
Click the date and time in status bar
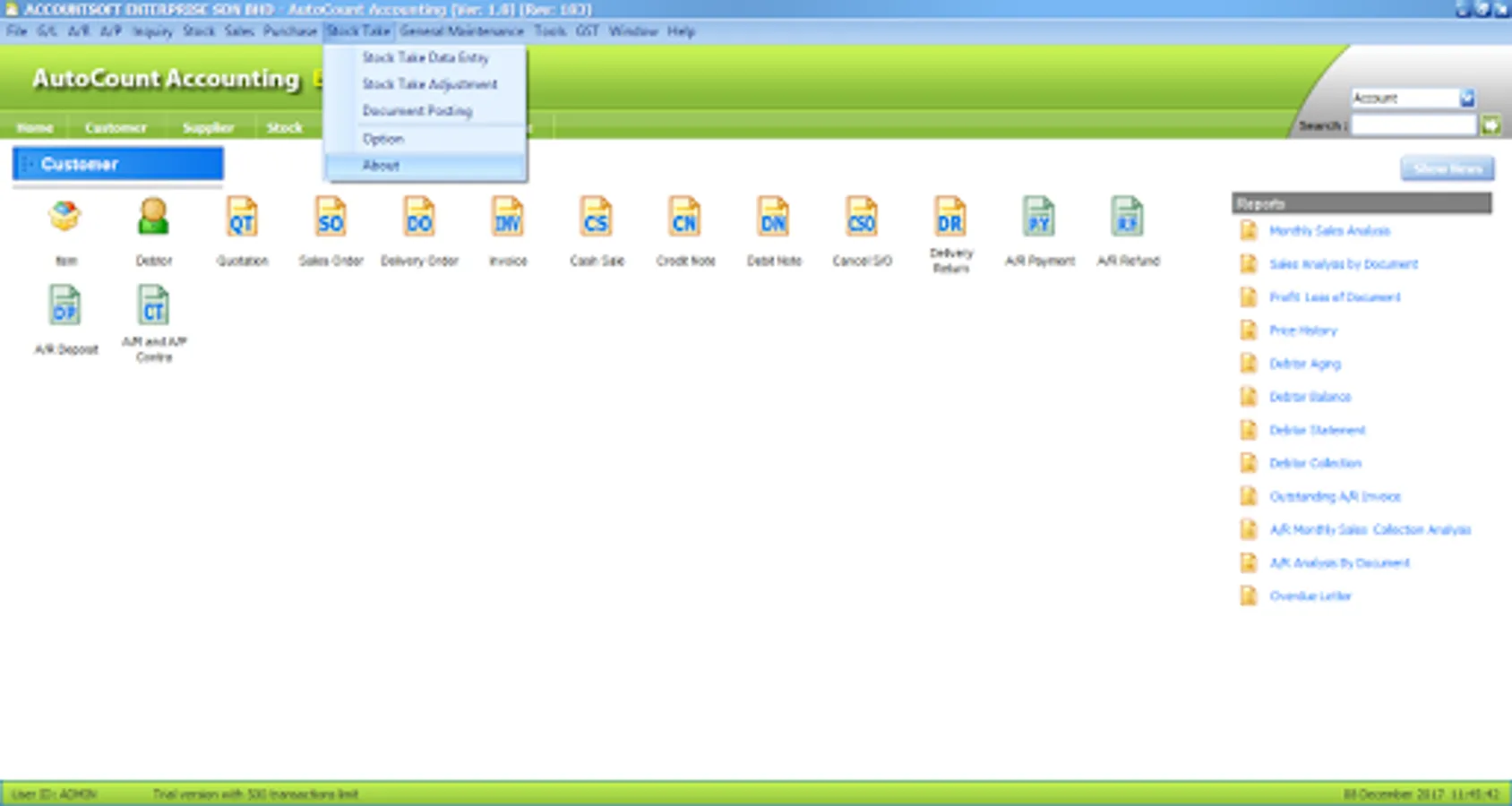coord(1422,793)
